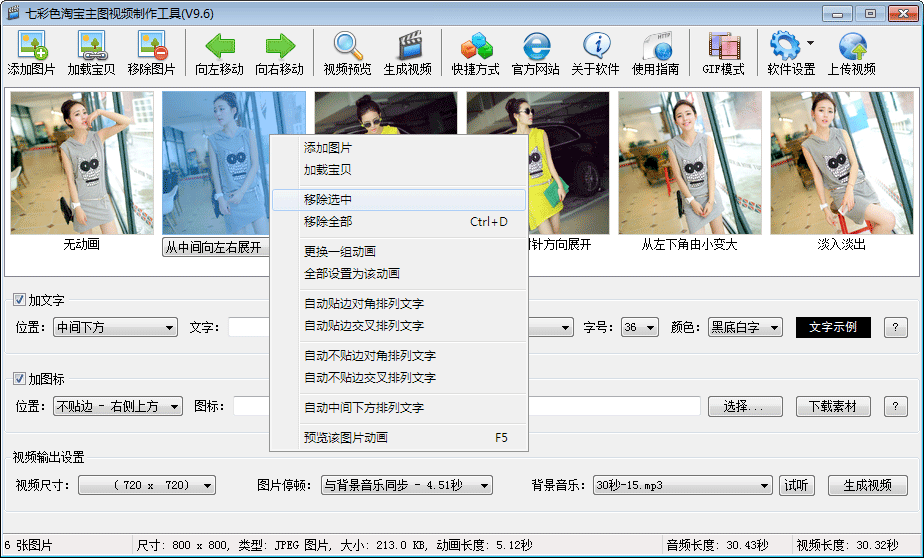This screenshot has height=558, width=924.
Task: Choose 自动不贴边对角排列文字
Action: coord(399,355)
